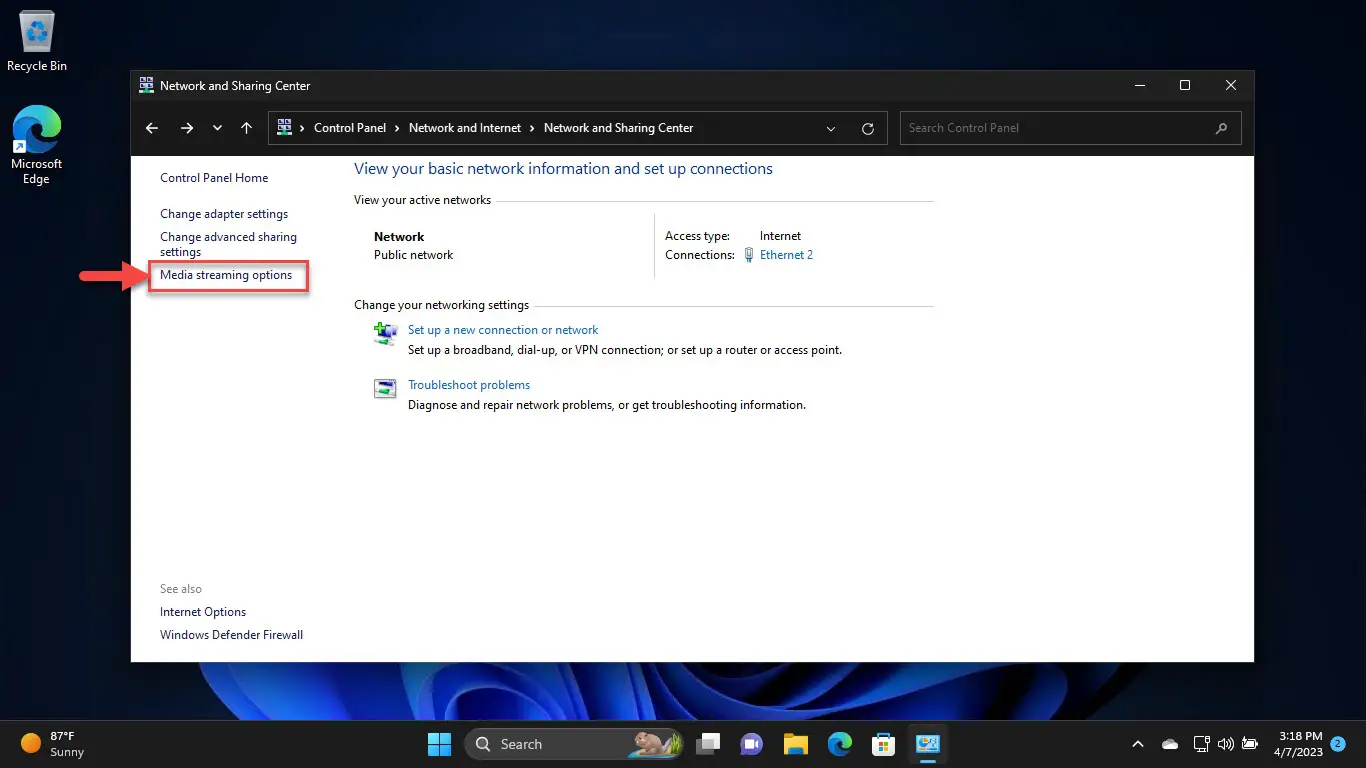Open the Chat app on taskbar
The image size is (1366, 768).
pyautogui.click(x=752, y=744)
